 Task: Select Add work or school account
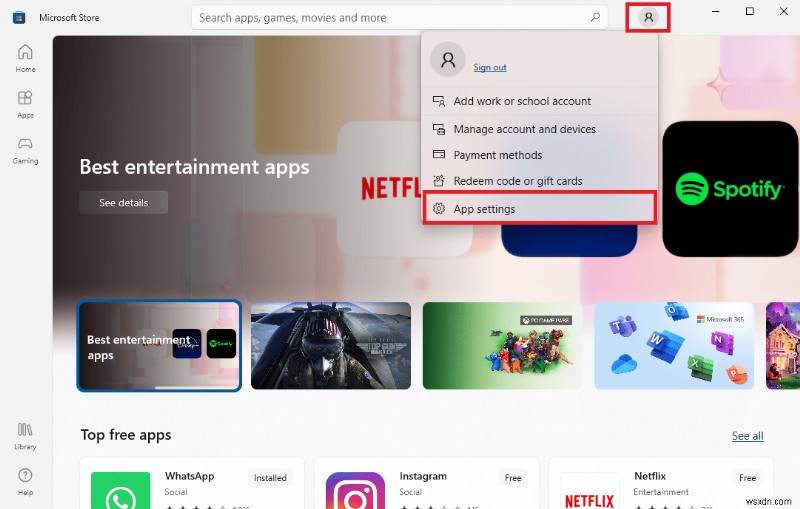click(539, 101)
